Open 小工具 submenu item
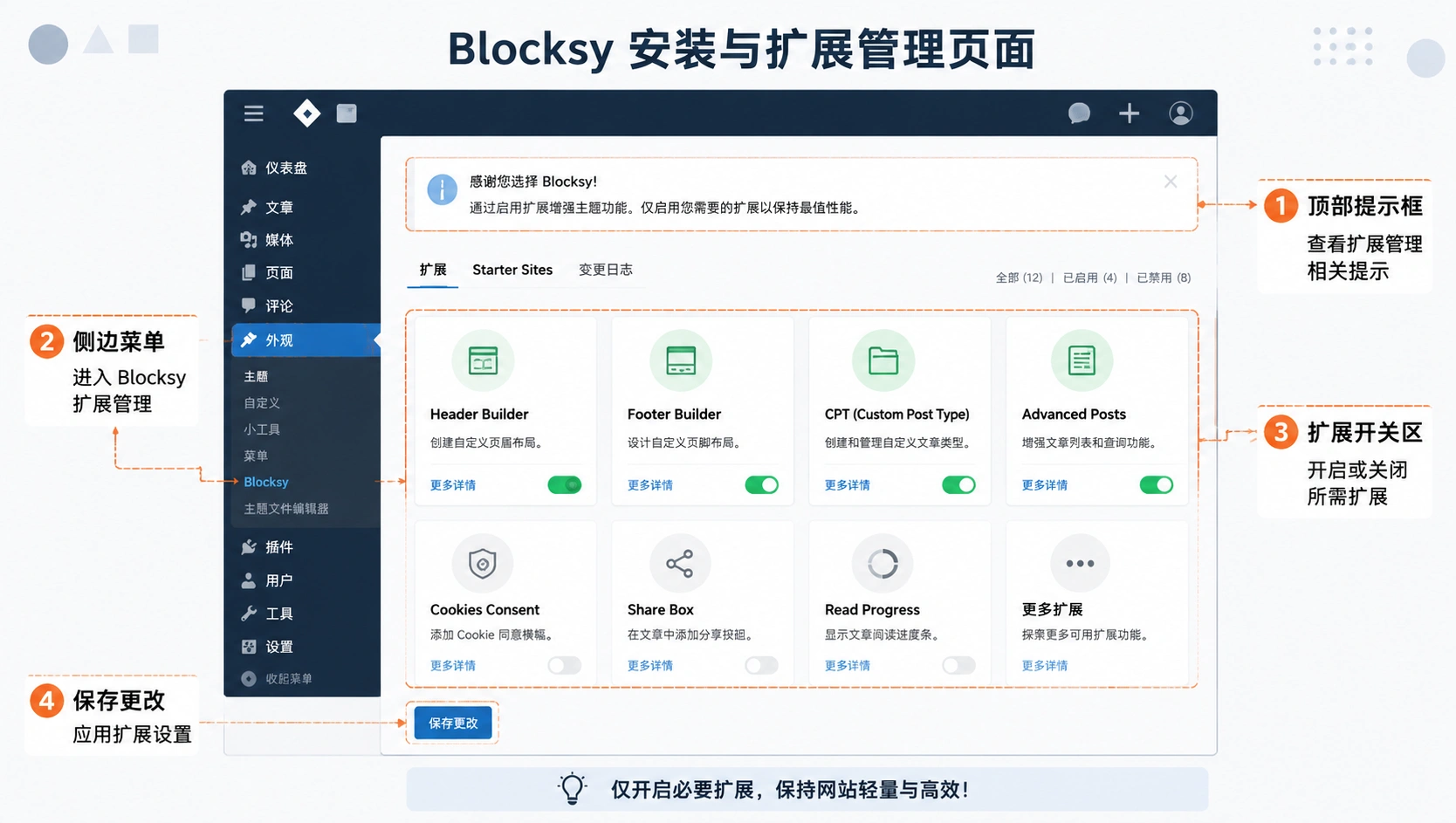This screenshot has width=1456, height=823. click(x=262, y=429)
